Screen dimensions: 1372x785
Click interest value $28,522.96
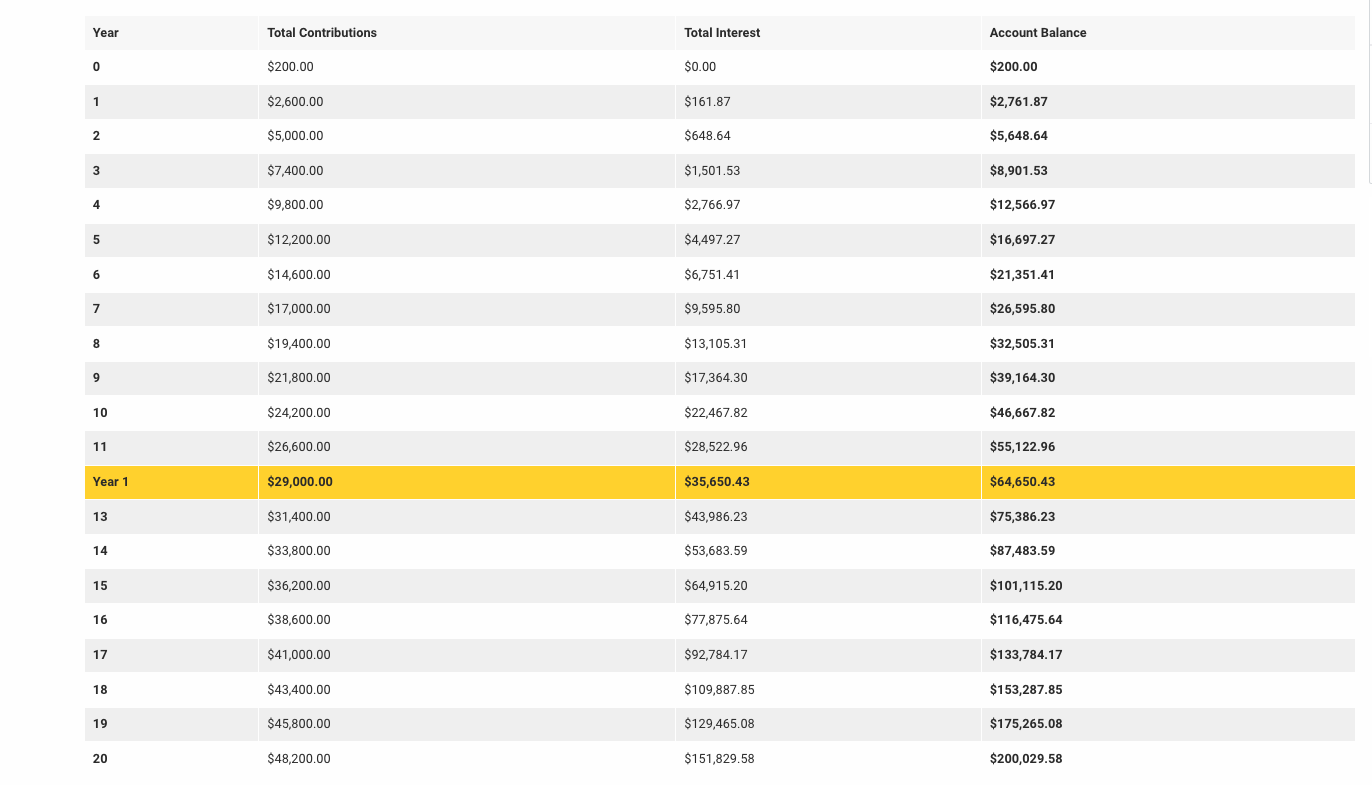tap(716, 447)
